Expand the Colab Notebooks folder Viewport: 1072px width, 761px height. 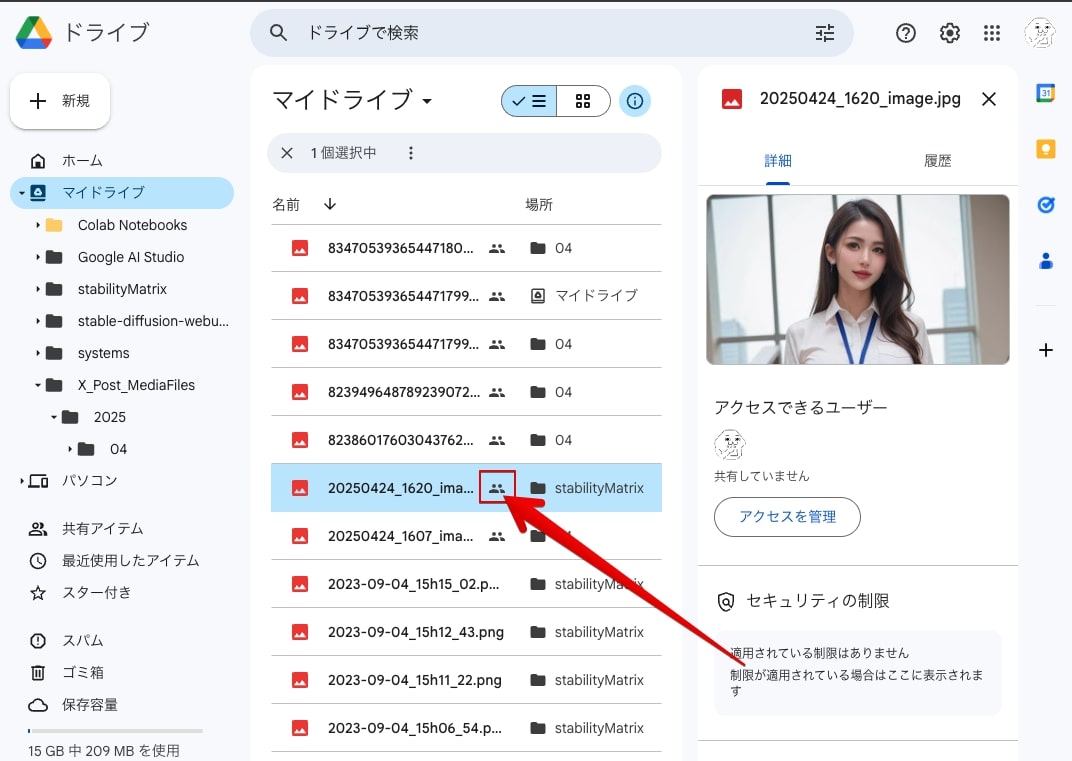38,225
